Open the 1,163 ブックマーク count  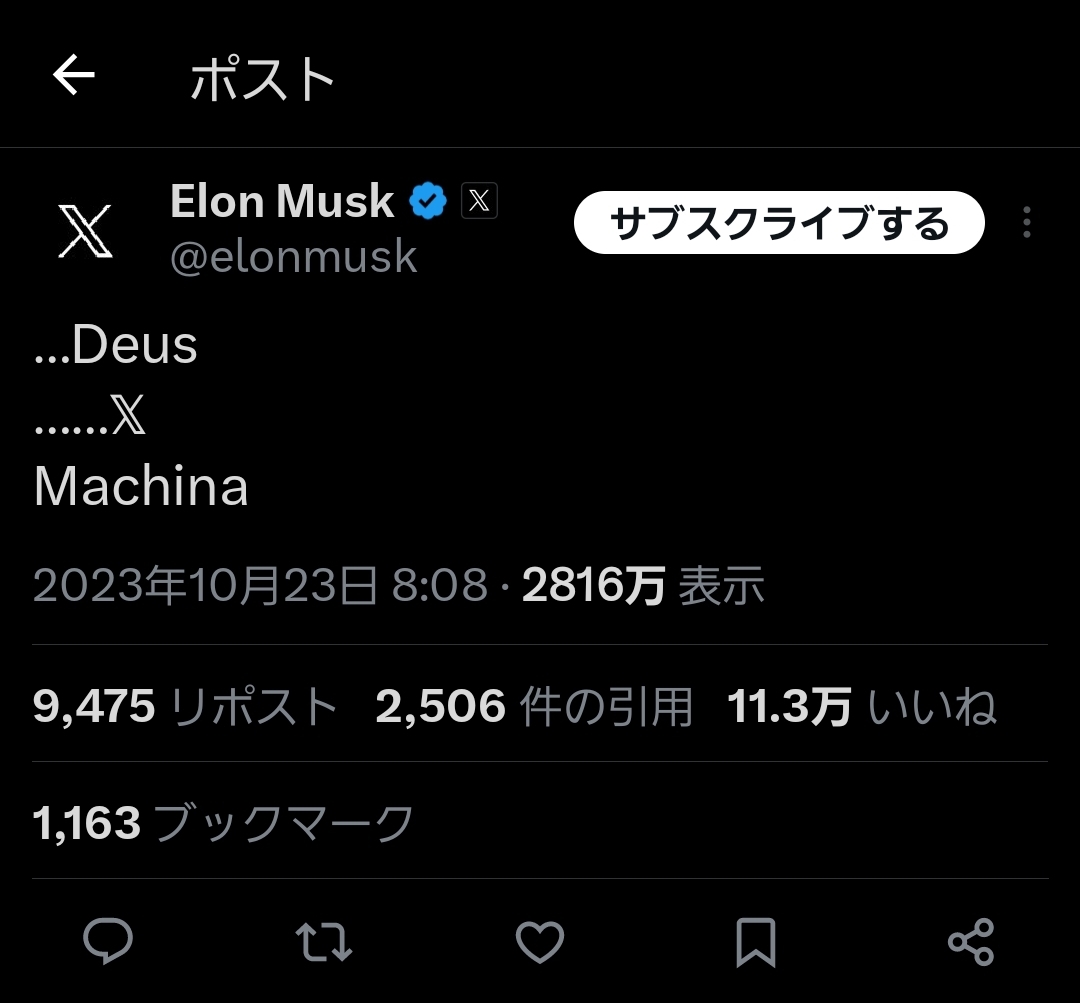pyautogui.click(x=223, y=824)
